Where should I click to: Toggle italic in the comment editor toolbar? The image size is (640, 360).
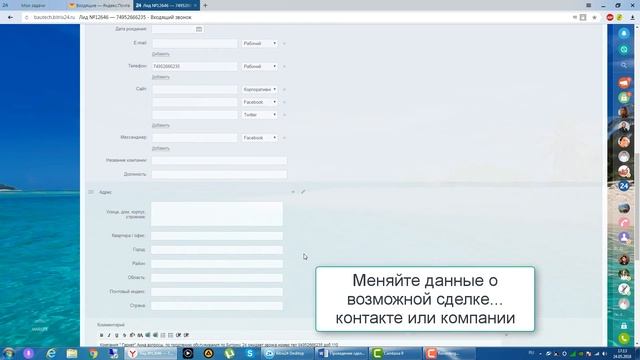coord(109,335)
